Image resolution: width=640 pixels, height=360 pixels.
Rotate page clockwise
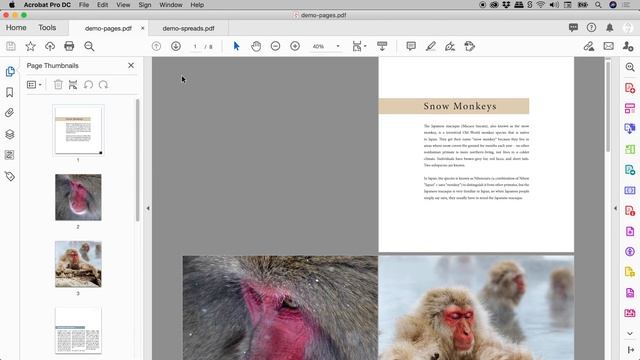click(103, 84)
